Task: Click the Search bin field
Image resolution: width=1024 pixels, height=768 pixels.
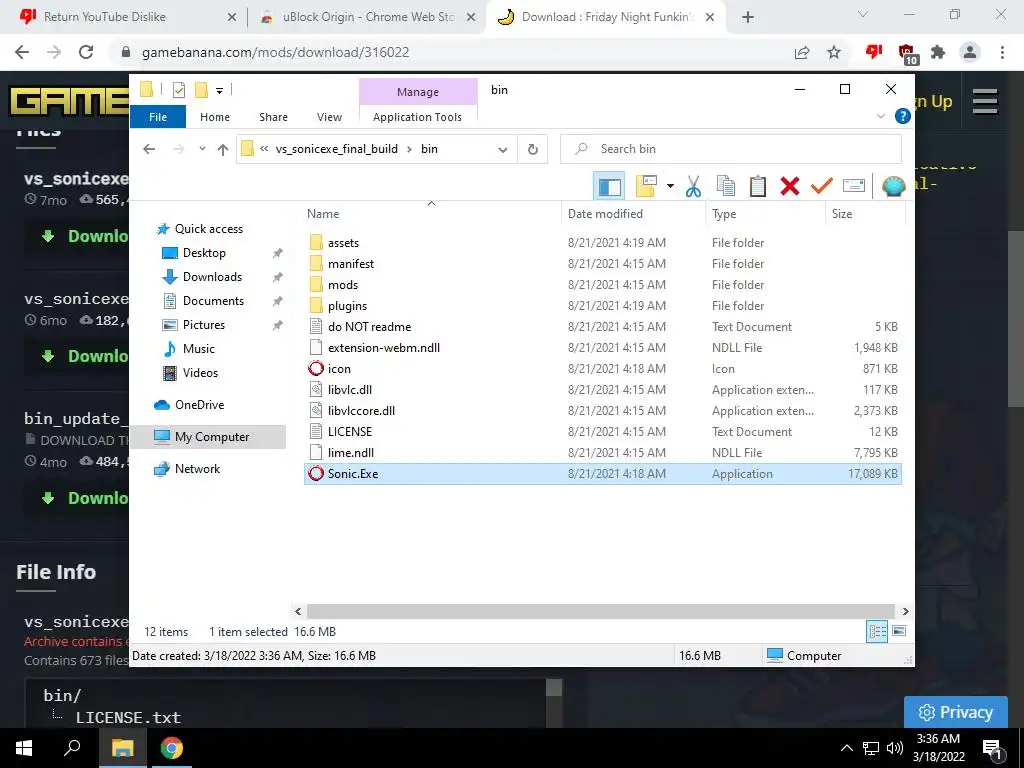Action: [x=731, y=149]
